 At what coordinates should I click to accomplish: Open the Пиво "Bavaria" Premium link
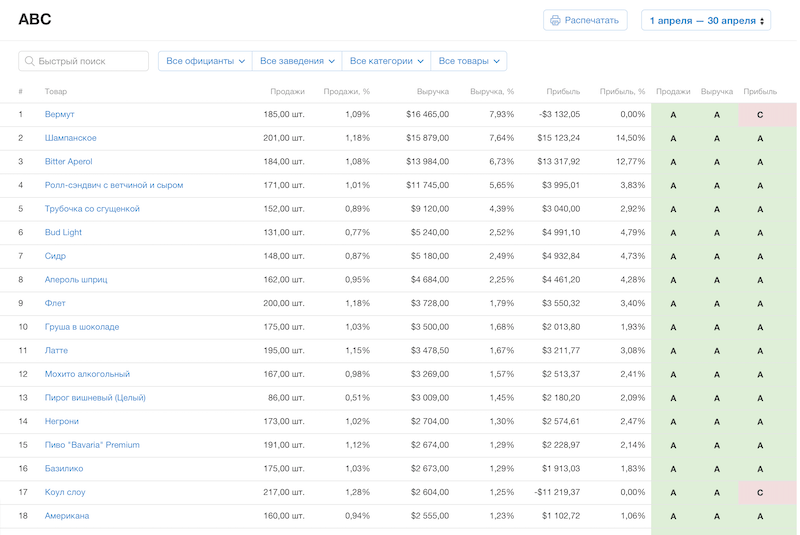92,445
